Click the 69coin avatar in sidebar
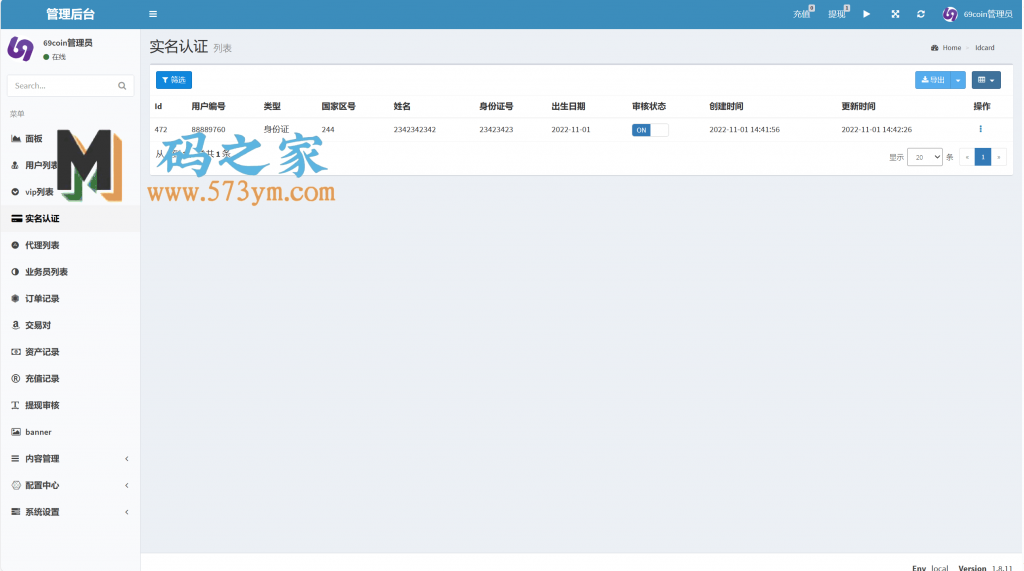Screen dimensions: 1024x571 tap(20, 49)
